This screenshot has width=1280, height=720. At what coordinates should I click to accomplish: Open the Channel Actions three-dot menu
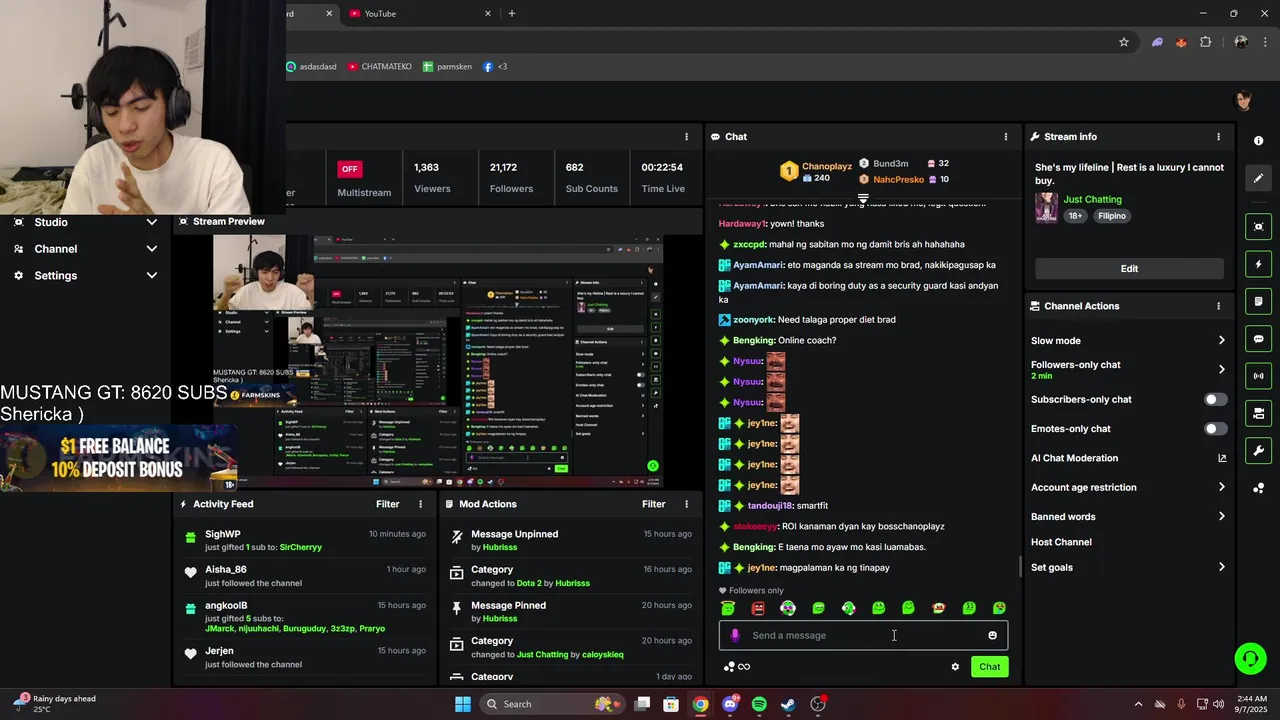[1218, 306]
